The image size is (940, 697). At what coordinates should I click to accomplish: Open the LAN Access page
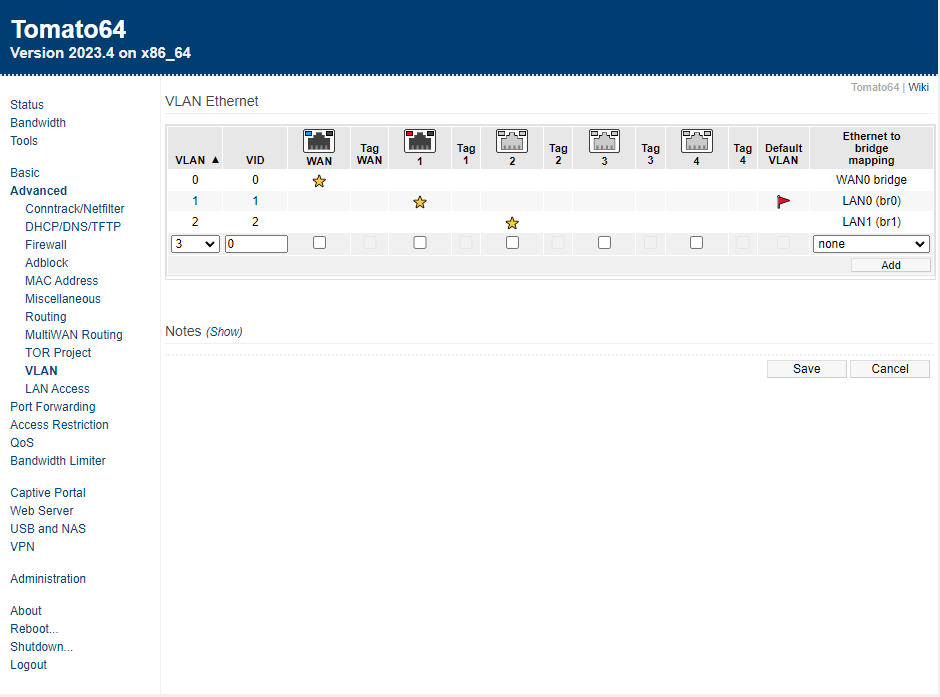[x=57, y=389]
